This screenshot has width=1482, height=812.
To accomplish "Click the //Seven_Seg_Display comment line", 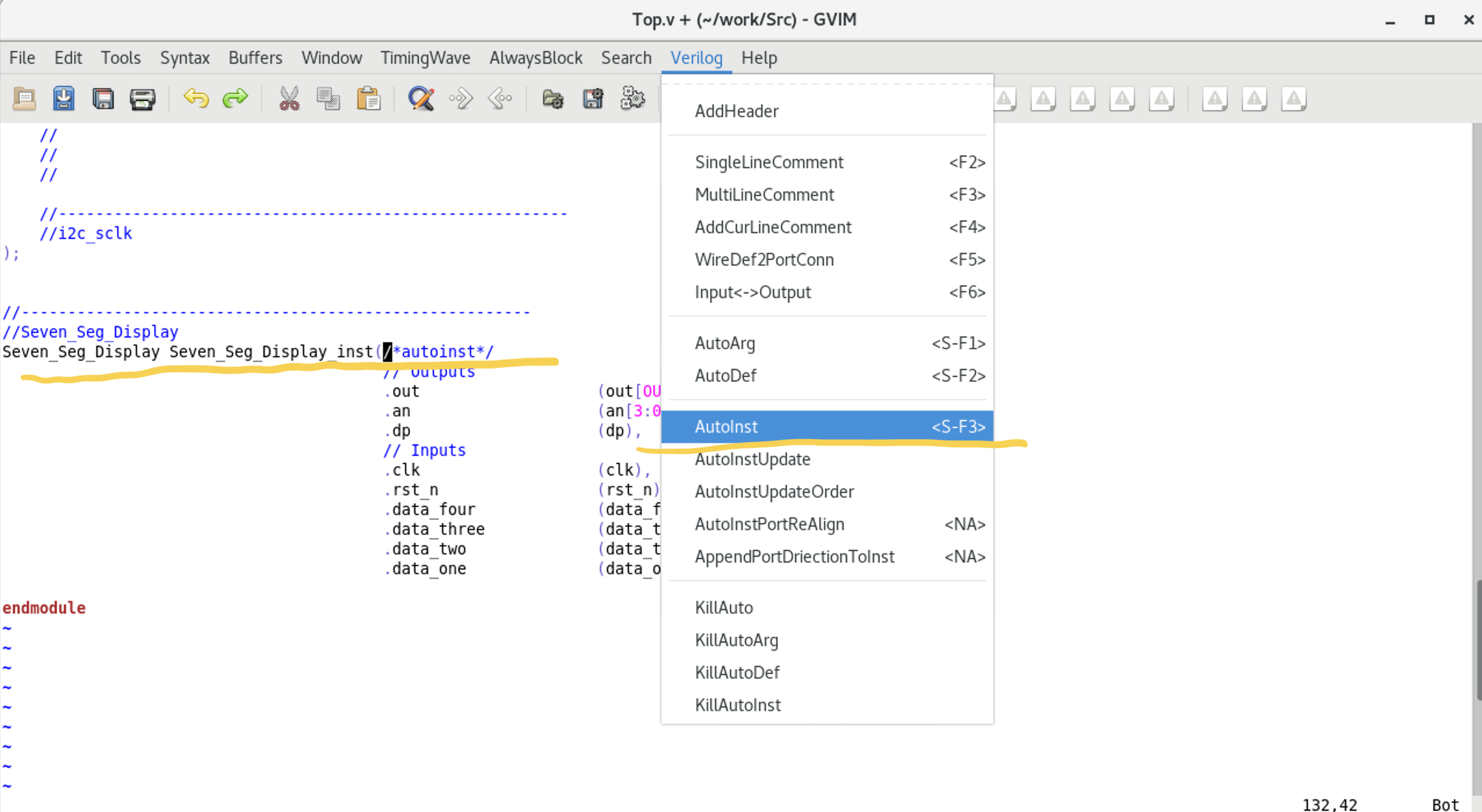I will 91,332.
